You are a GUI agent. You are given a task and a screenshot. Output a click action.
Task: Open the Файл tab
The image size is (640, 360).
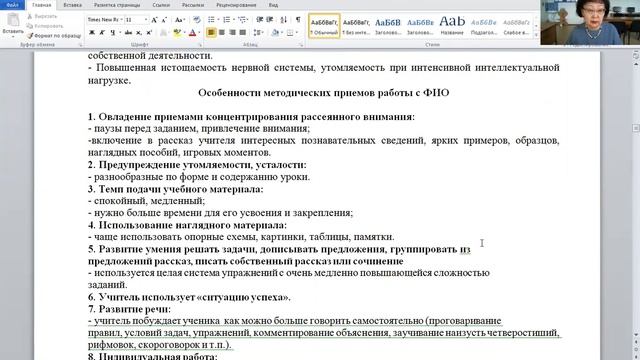pyautogui.click(x=12, y=5)
